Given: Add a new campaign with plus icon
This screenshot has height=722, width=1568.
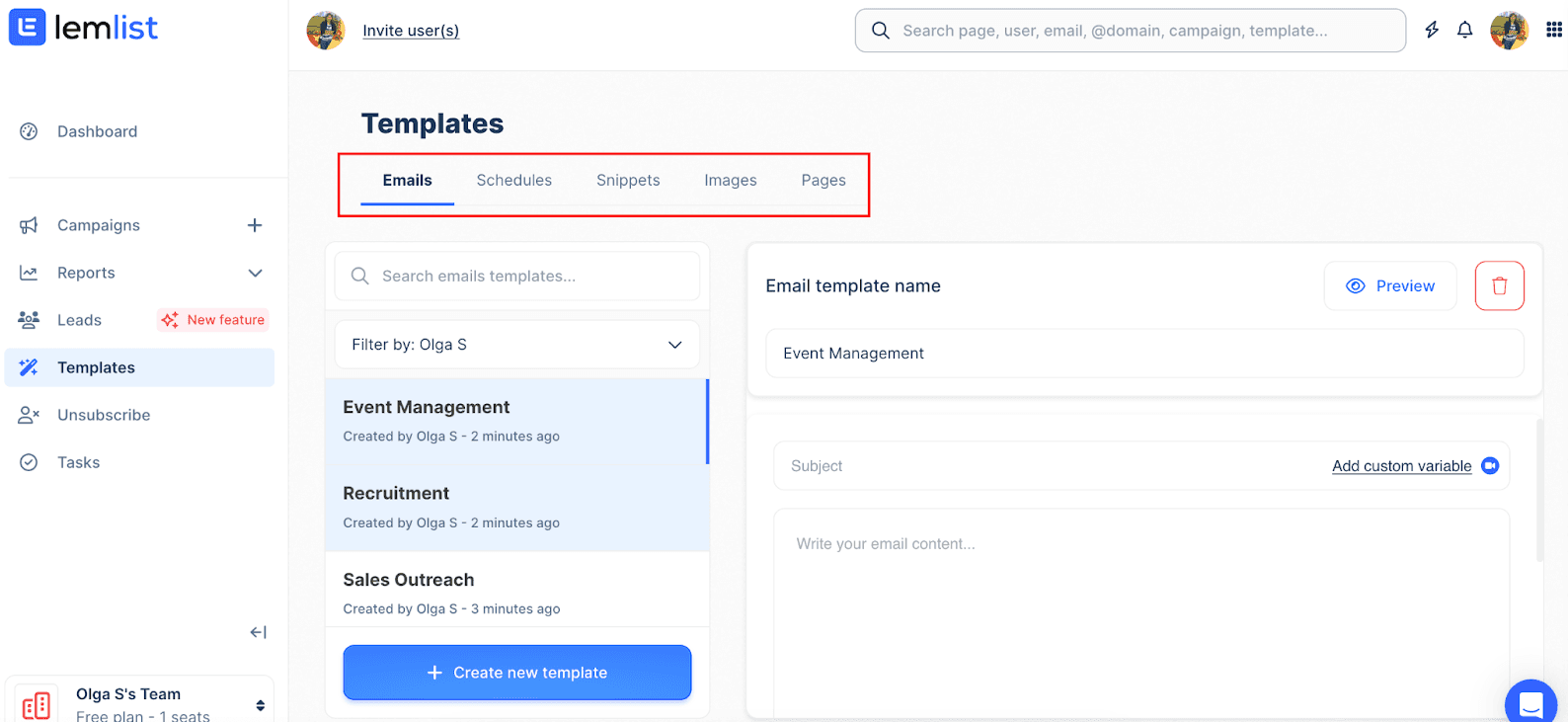Looking at the screenshot, I should 255,225.
